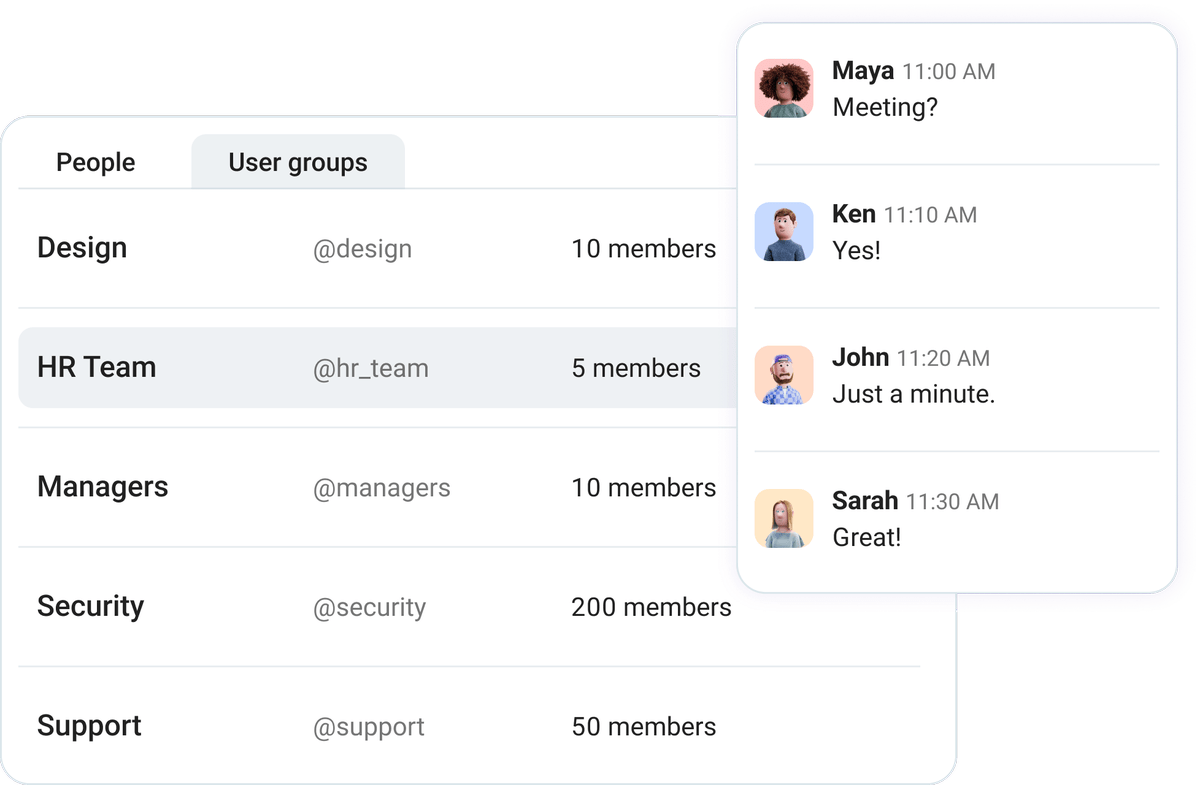Click Ken's profile avatar
This screenshot has height=785, width=1200.
[x=785, y=232]
